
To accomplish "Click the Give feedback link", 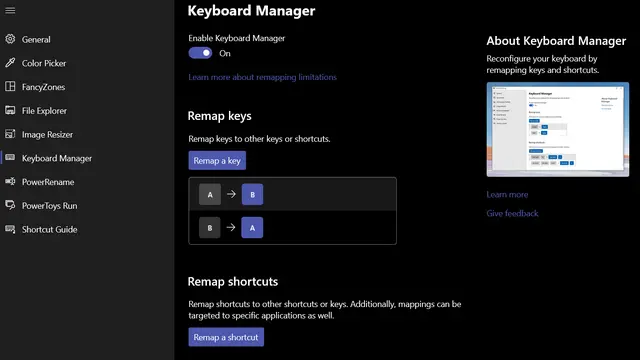I will [512, 213].
